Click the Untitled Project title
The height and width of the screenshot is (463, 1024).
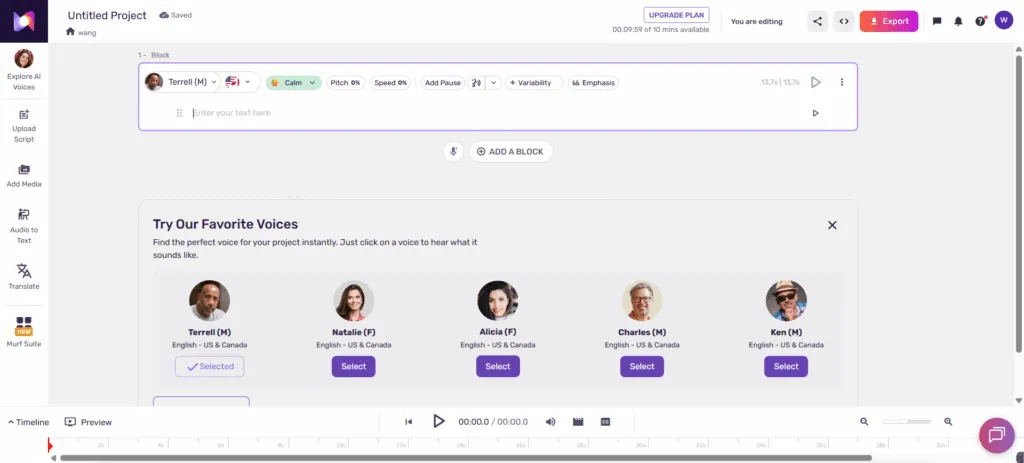coord(107,15)
